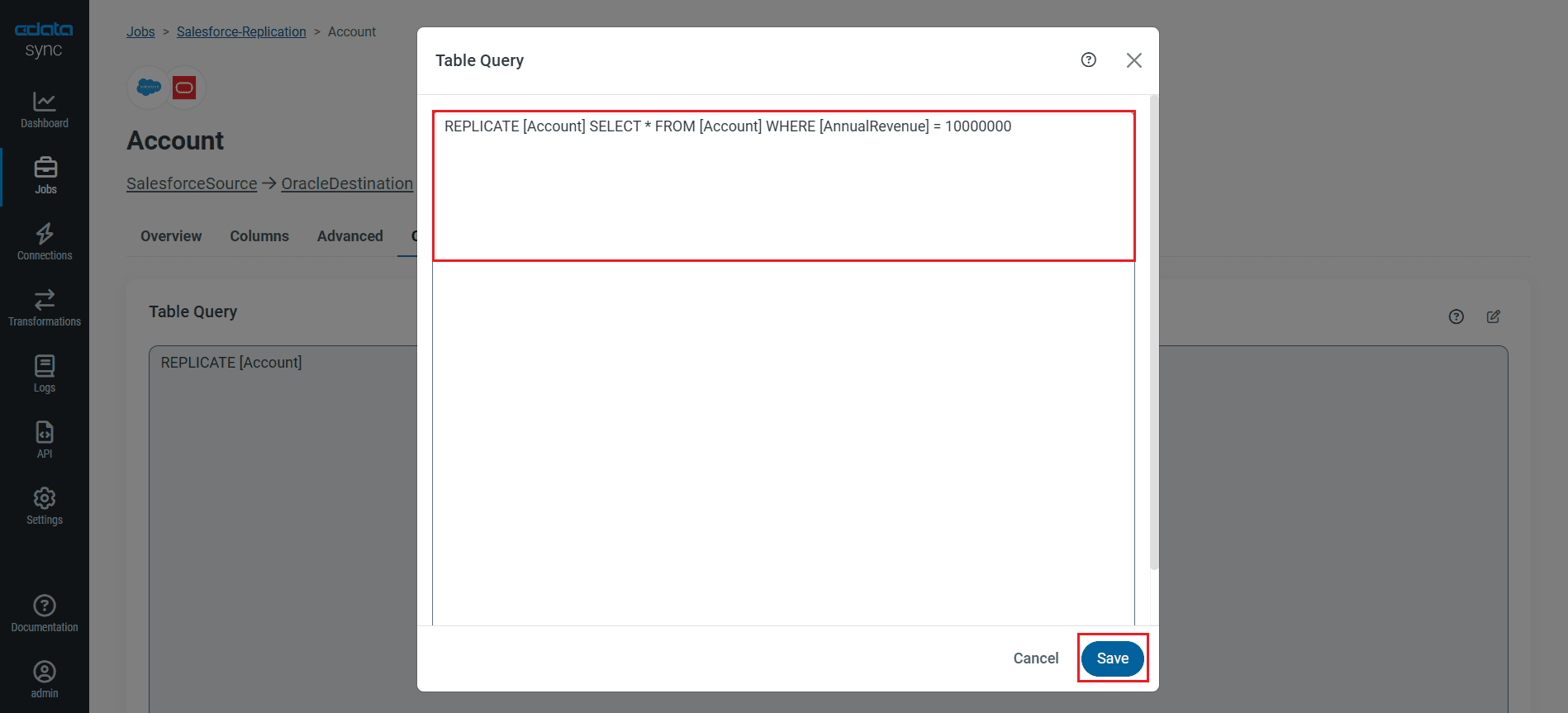Open the API section
The height and width of the screenshot is (713, 1568).
point(45,440)
